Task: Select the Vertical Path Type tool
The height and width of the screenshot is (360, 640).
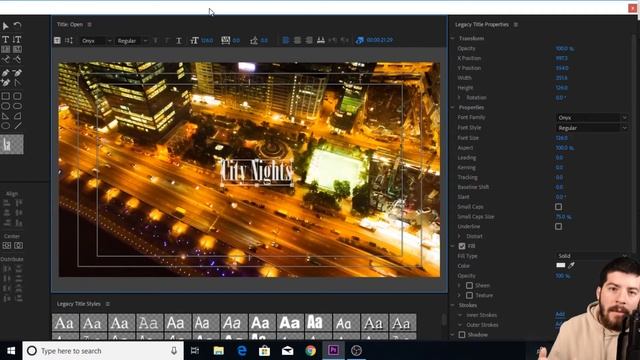Action: (17, 60)
